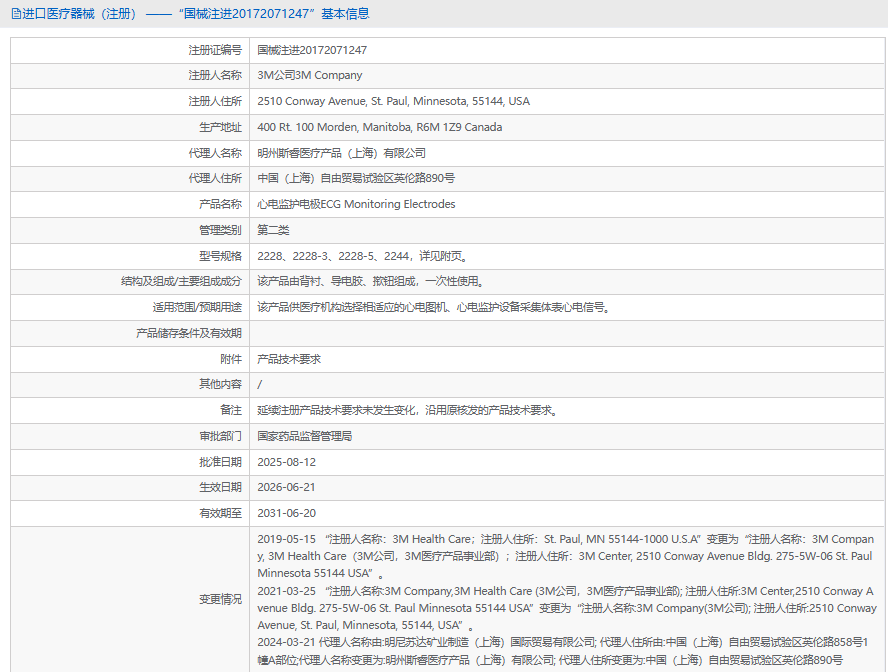Image resolution: width=888 pixels, height=672 pixels.
Task: Click the 注册证编号 label
Action: 215,50
